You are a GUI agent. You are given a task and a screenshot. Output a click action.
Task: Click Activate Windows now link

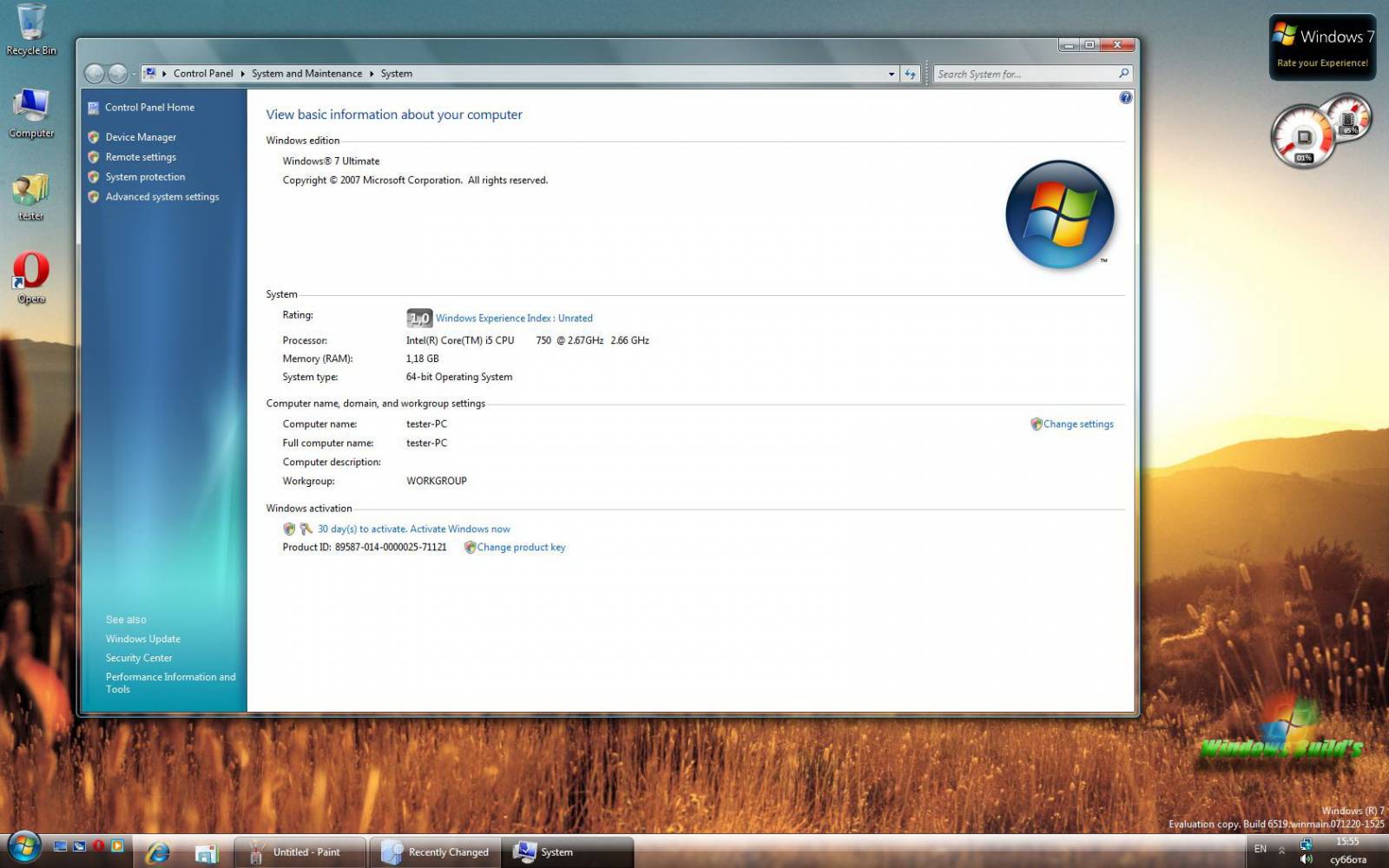(460, 529)
